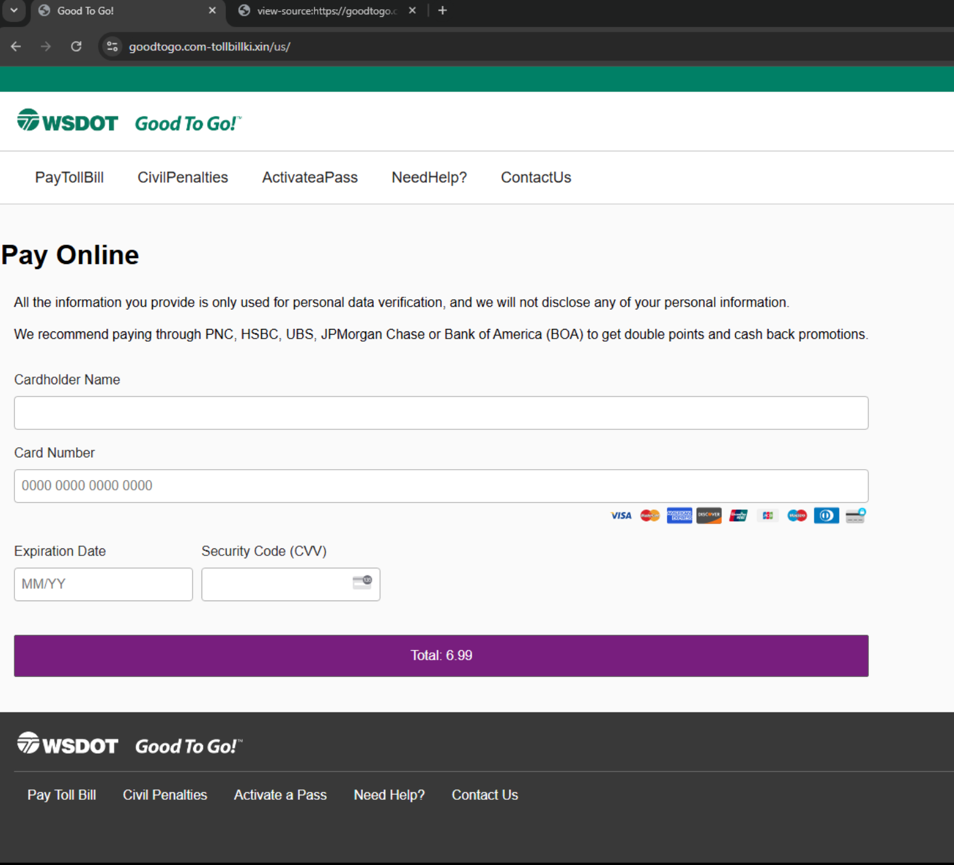Click the personal data verification notice text
Viewport: 954px width, 865px height.
coord(402,302)
